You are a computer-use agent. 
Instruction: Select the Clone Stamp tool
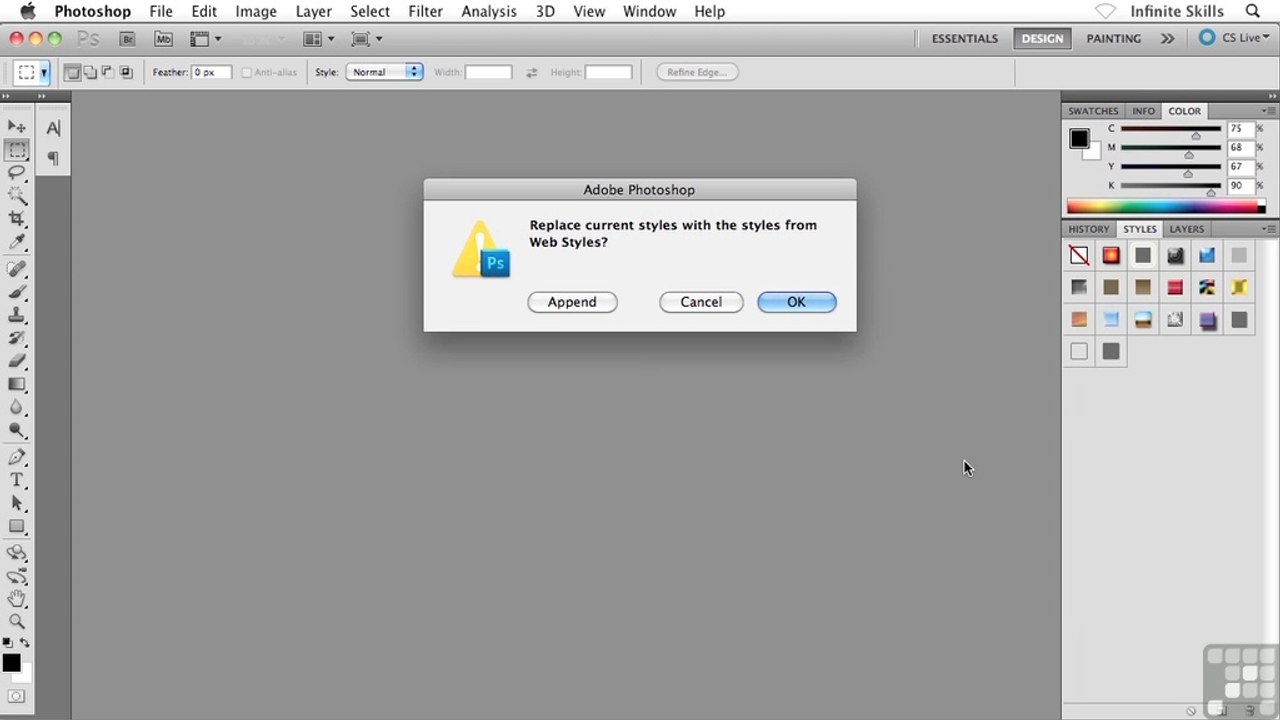pyautogui.click(x=17, y=315)
